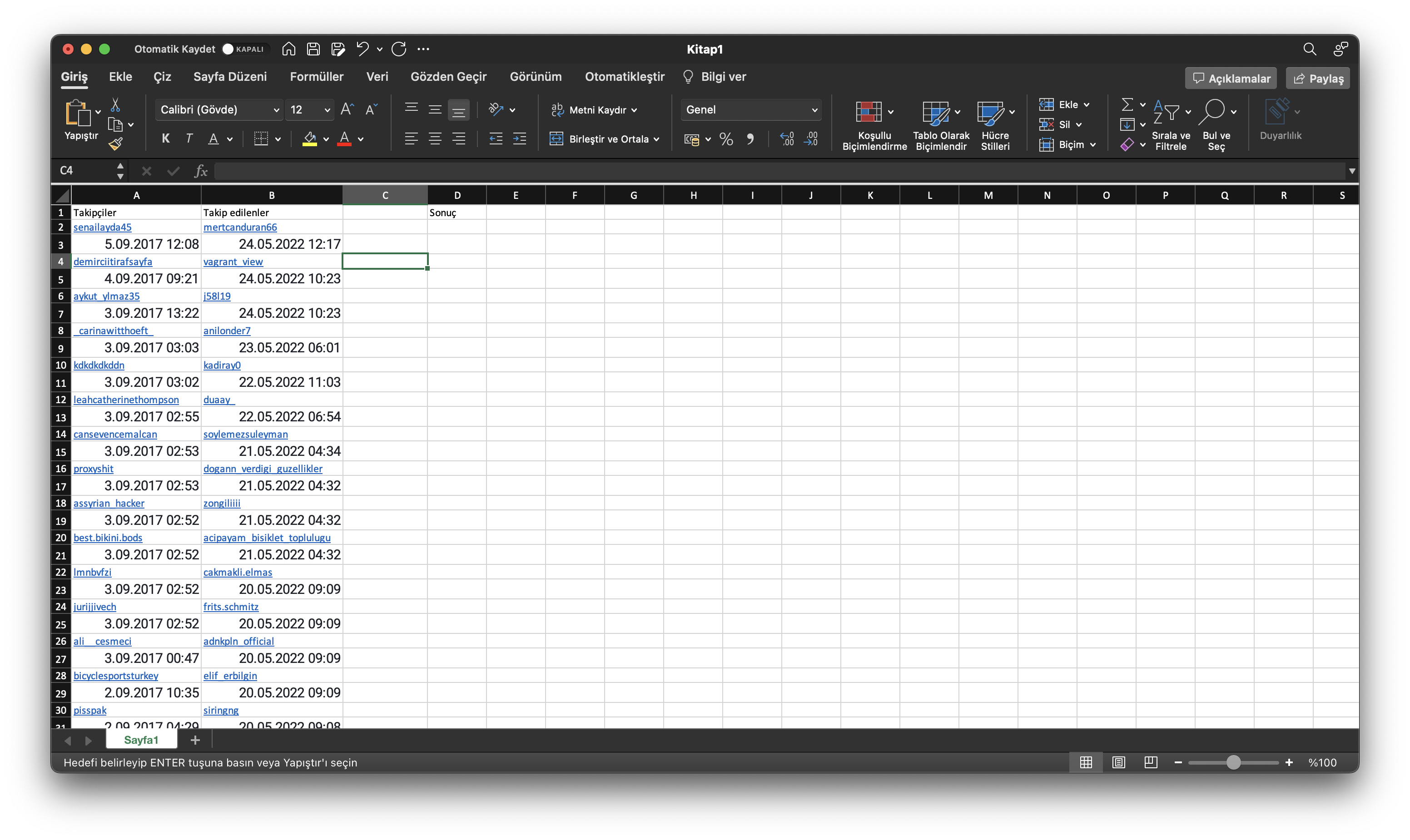Screen dimensions: 1410x840
Task: Click the Undo arrow icon
Action: (362, 49)
